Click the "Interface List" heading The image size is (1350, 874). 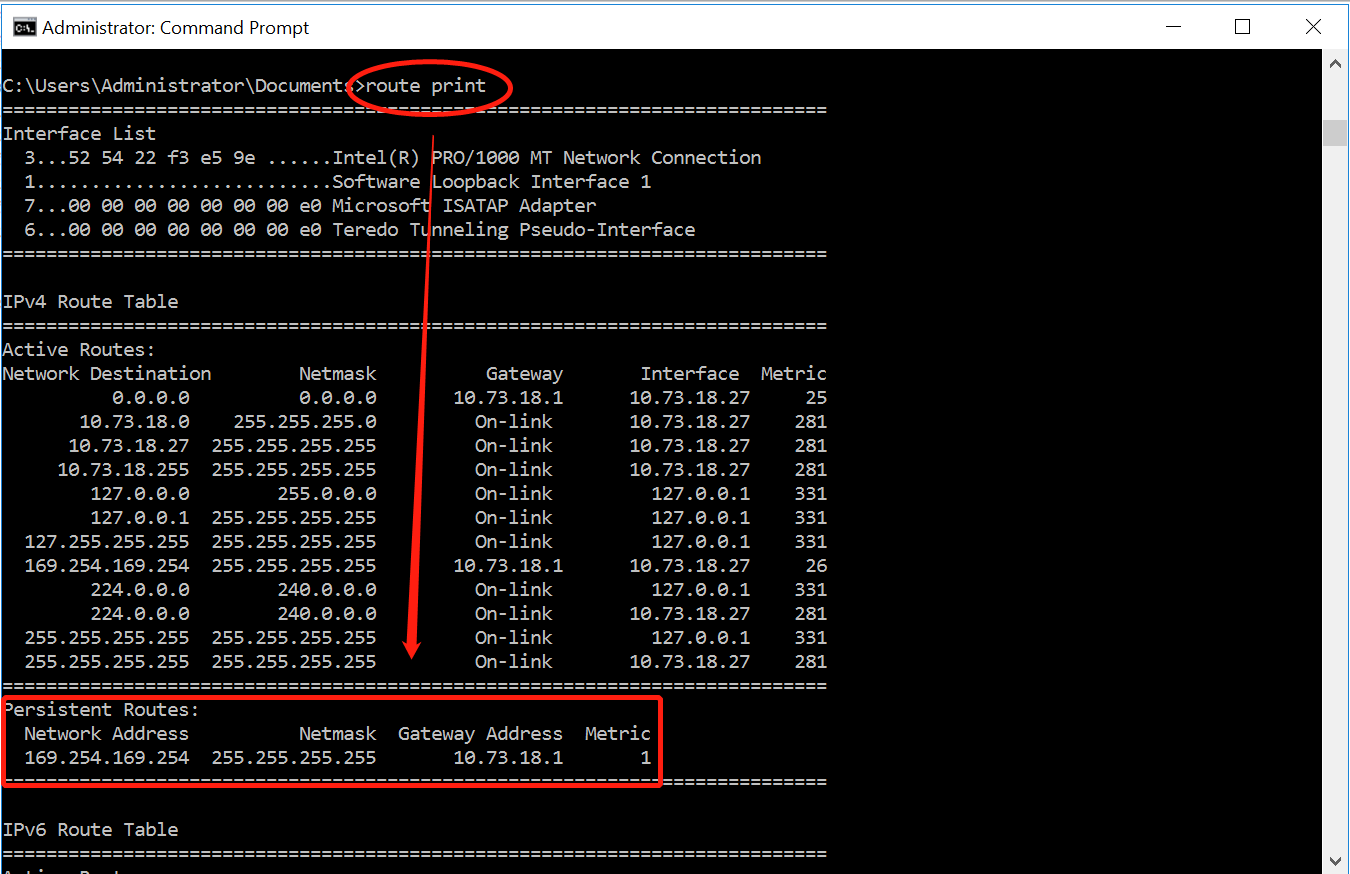79,134
